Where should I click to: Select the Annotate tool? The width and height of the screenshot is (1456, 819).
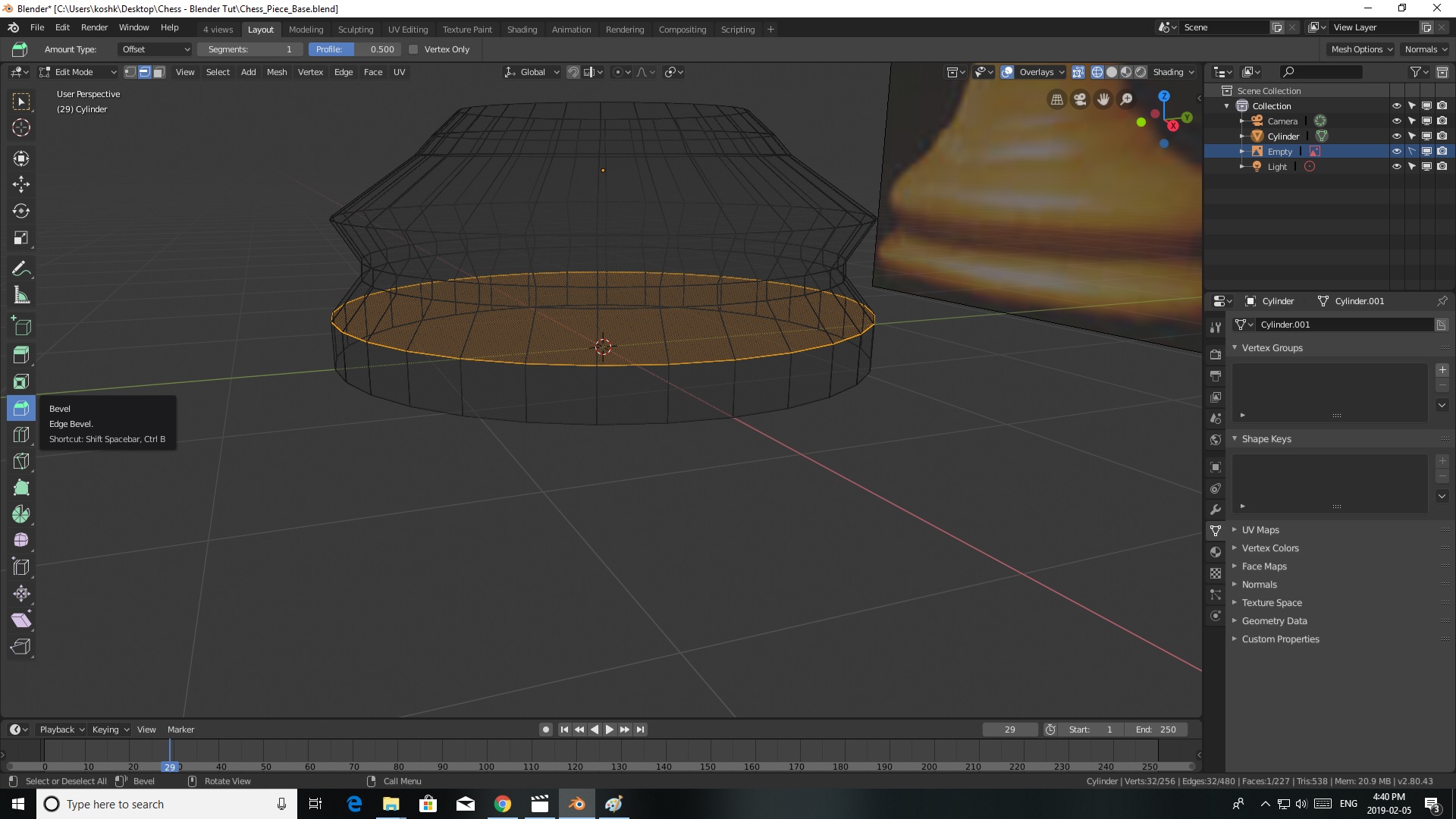click(x=21, y=269)
